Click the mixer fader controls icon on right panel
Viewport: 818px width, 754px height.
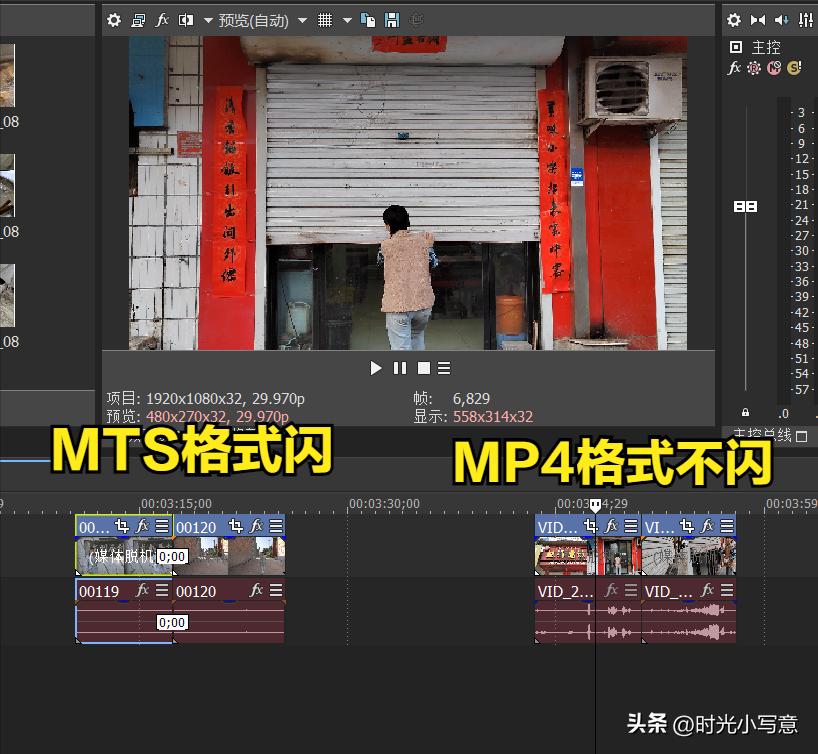[x=806, y=20]
